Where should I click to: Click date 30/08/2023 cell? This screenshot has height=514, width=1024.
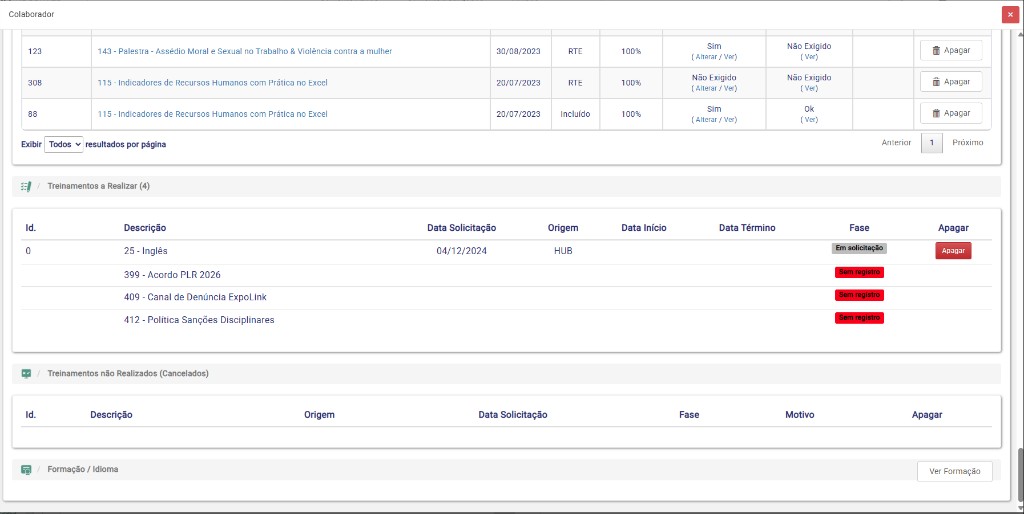click(x=519, y=51)
